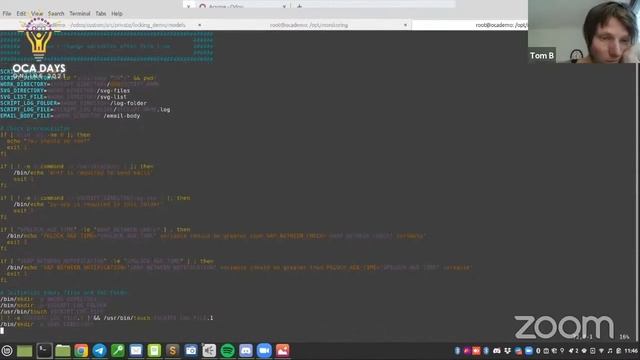This screenshot has width=640, height=360.
Task: Open the Help menu
Action: (117, 13)
